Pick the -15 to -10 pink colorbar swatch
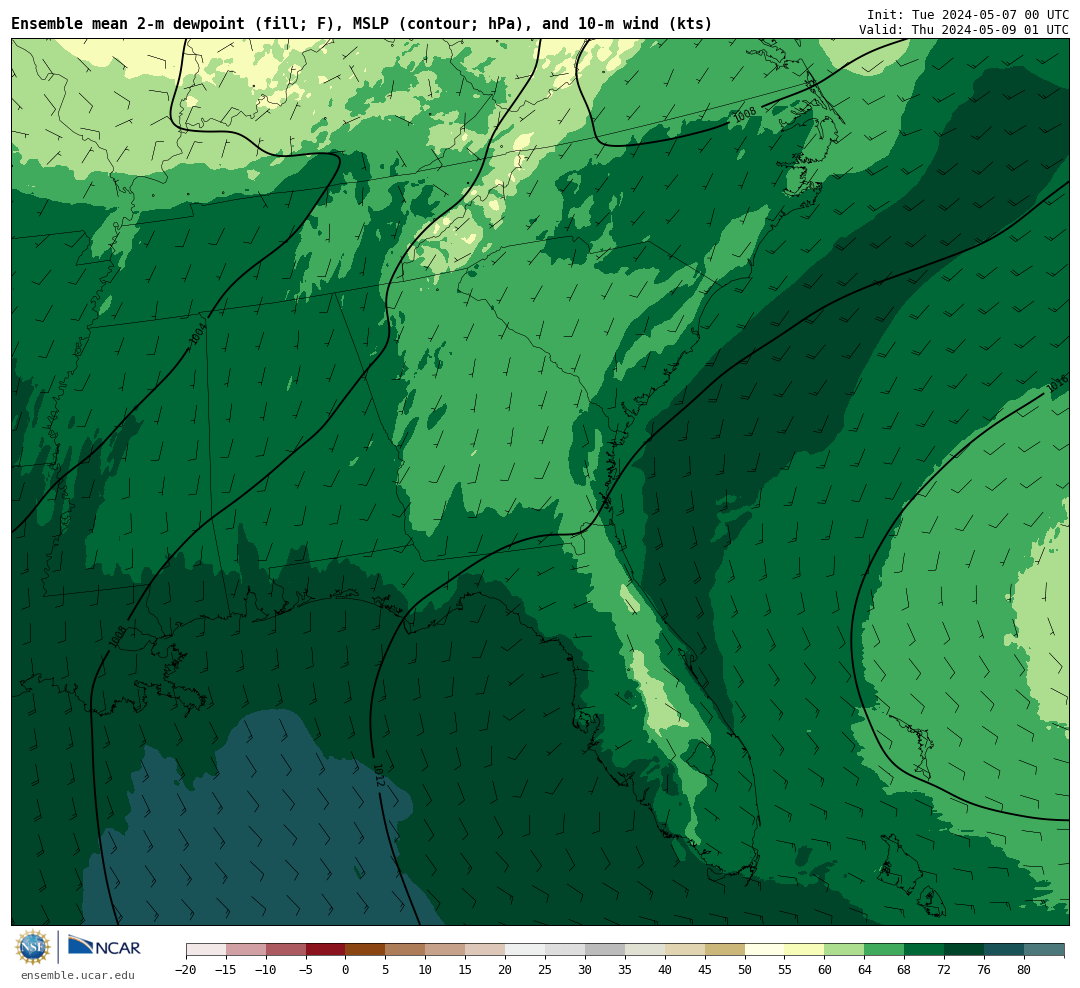The image size is (1080, 988). pos(246,950)
